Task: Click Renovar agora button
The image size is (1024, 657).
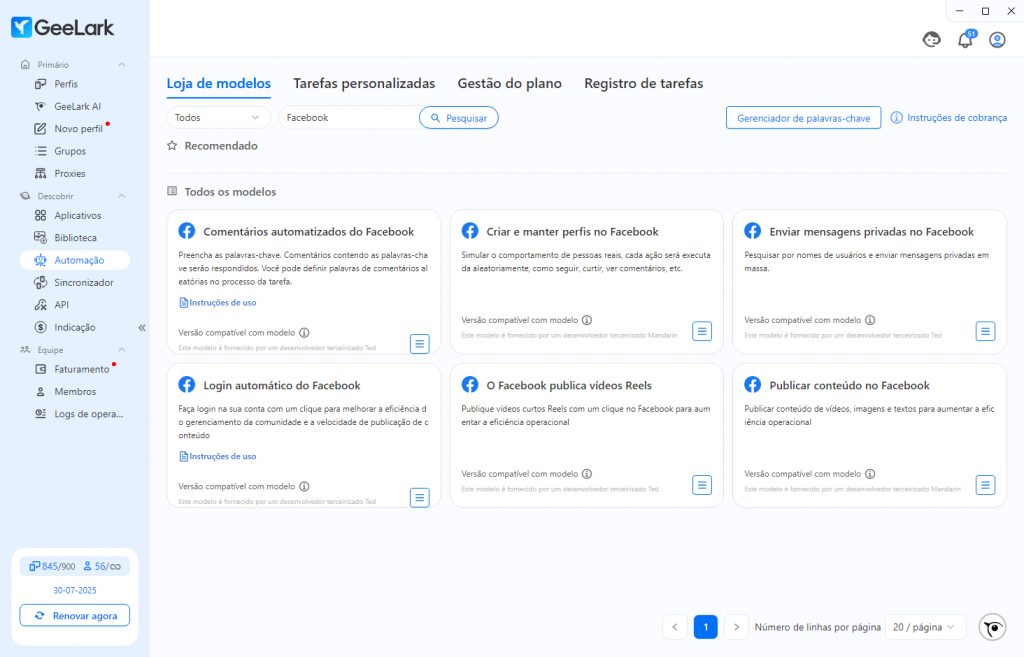Action: click(x=74, y=616)
